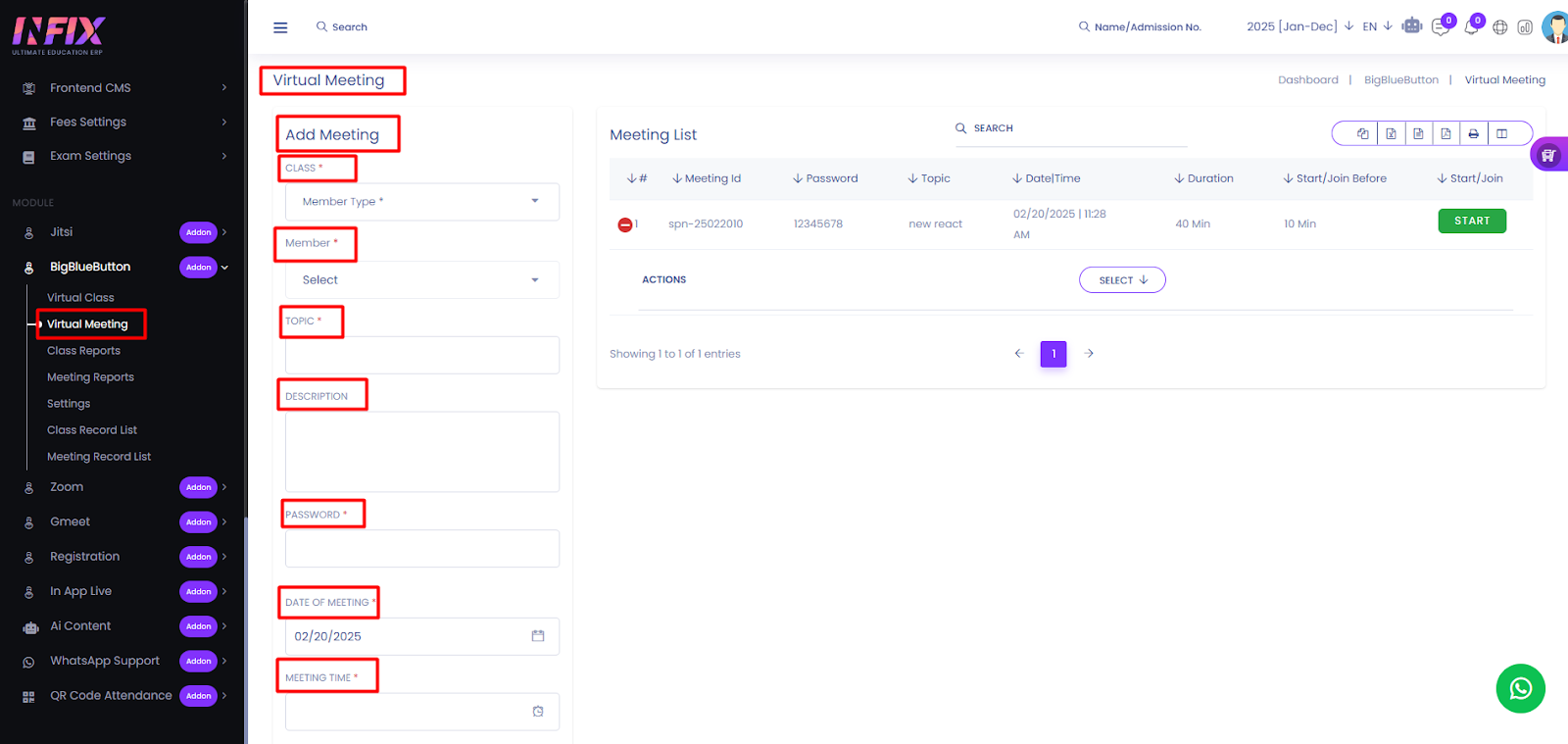Open the 2025 [Jan-Dec] session dropdown

[x=1299, y=26]
